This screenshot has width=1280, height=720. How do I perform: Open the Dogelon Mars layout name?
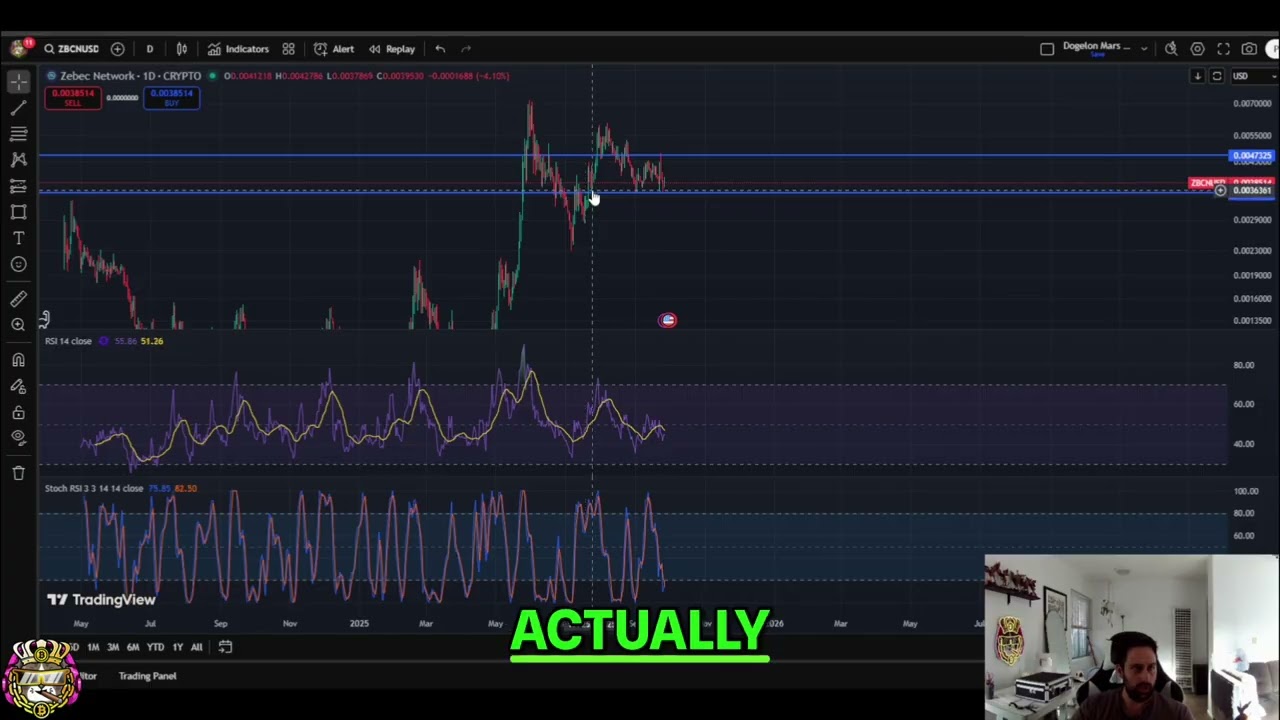coord(1096,47)
